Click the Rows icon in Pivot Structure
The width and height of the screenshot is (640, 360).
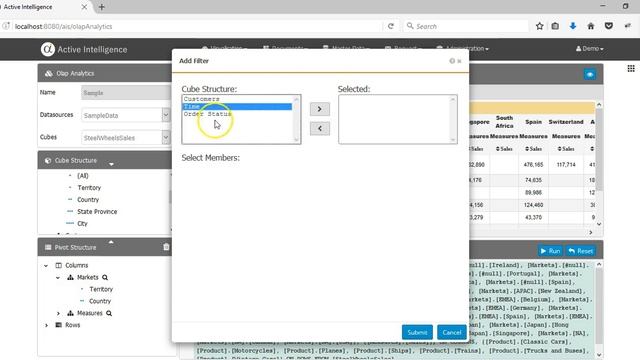click(x=58, y=325)
